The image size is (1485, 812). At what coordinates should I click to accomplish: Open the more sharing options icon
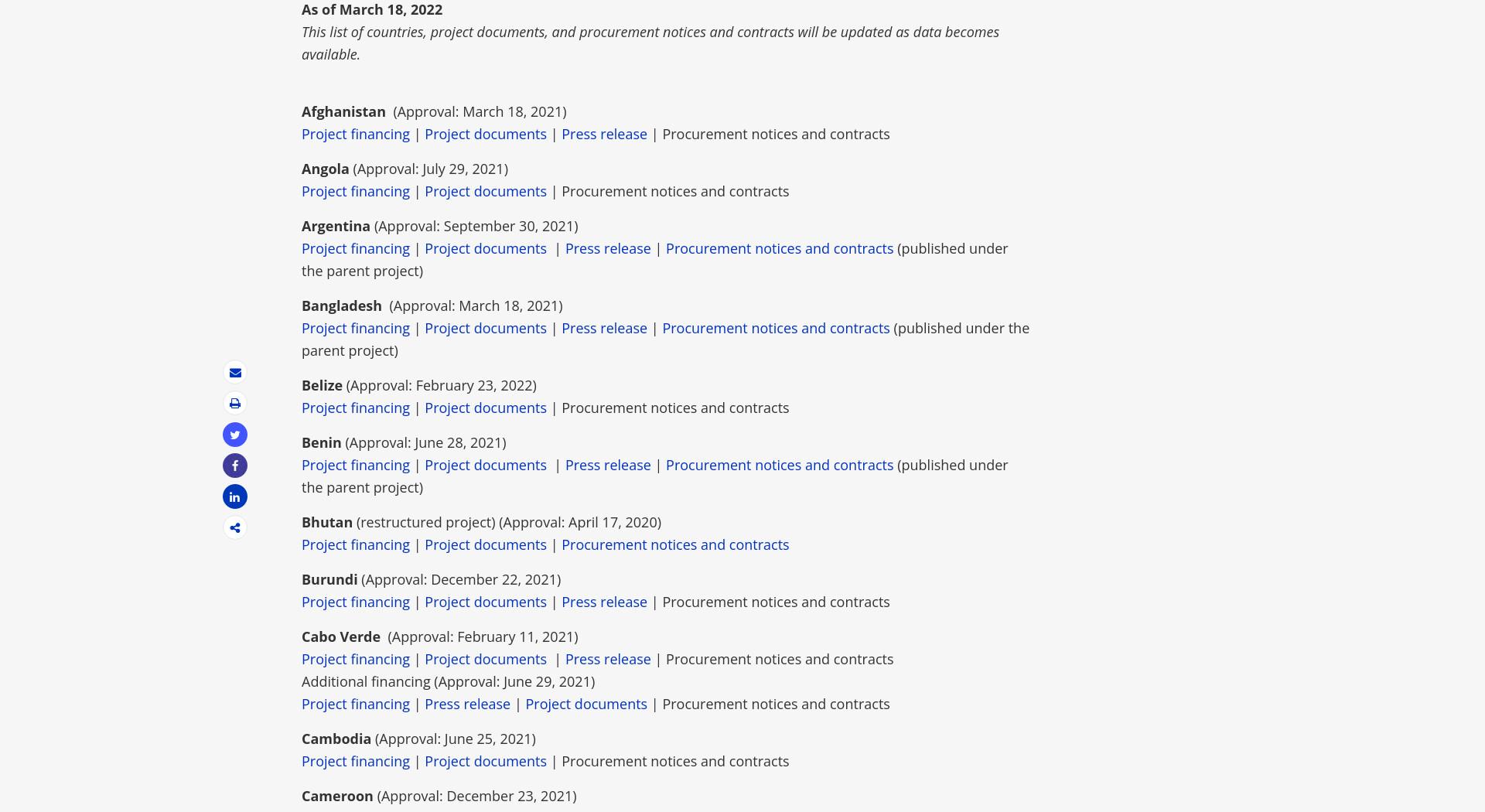235,527
